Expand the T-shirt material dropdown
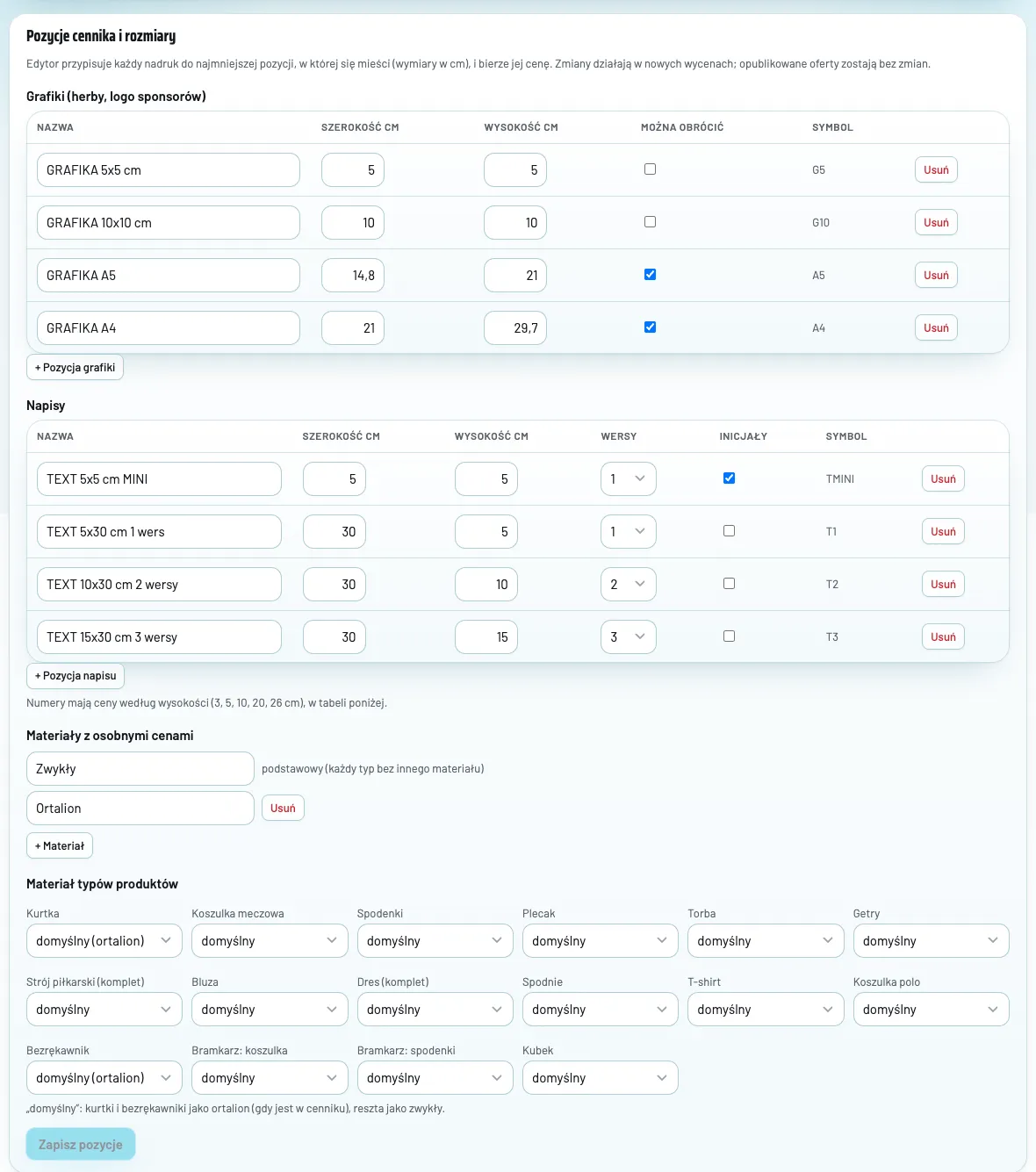 [x=766, y=1010]
